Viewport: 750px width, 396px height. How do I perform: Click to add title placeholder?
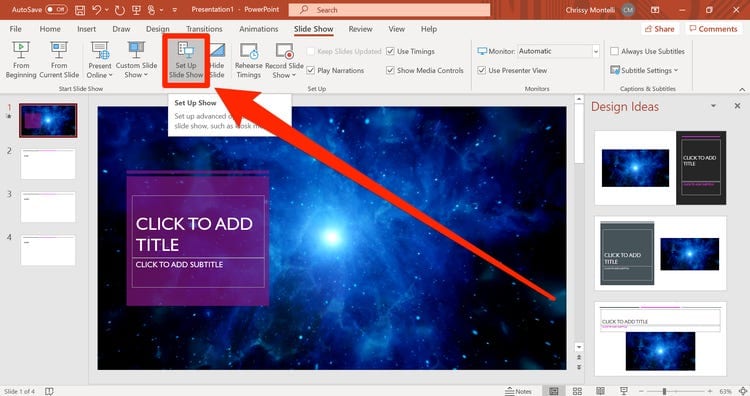point(198,227)
